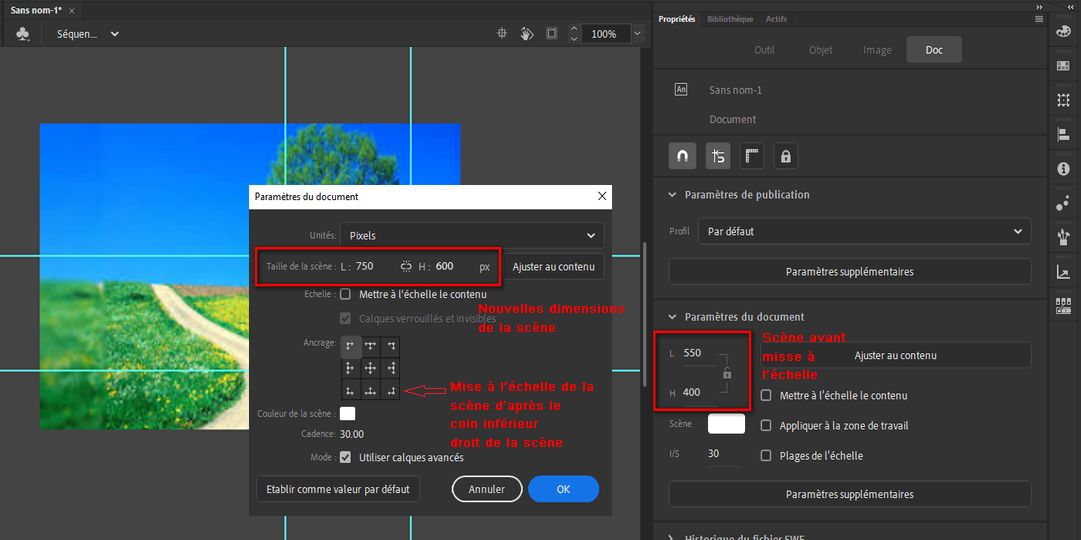
Task: Toggle the guides icon in Properties
Action: [x=718, y=157]
